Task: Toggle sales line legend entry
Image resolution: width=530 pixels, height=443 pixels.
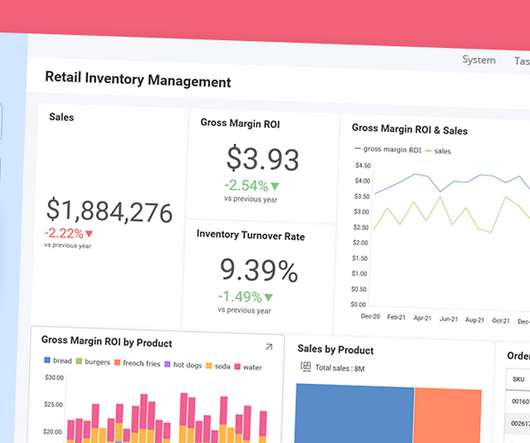Action: (438, 151)
